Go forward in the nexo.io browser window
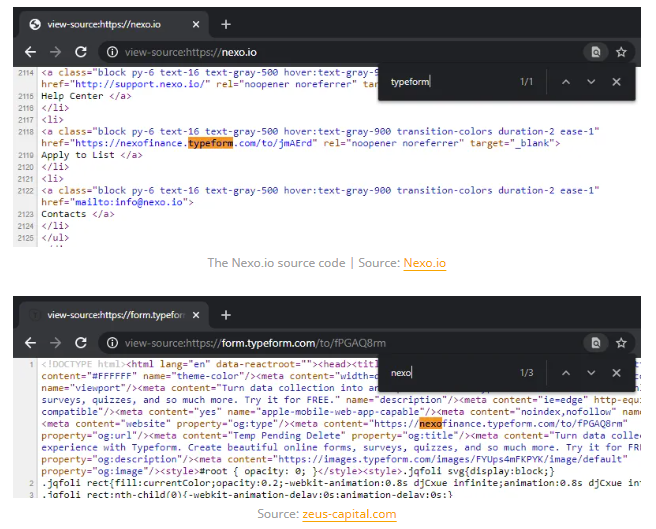This screenshot has height=529, width=656. (55, 52)
